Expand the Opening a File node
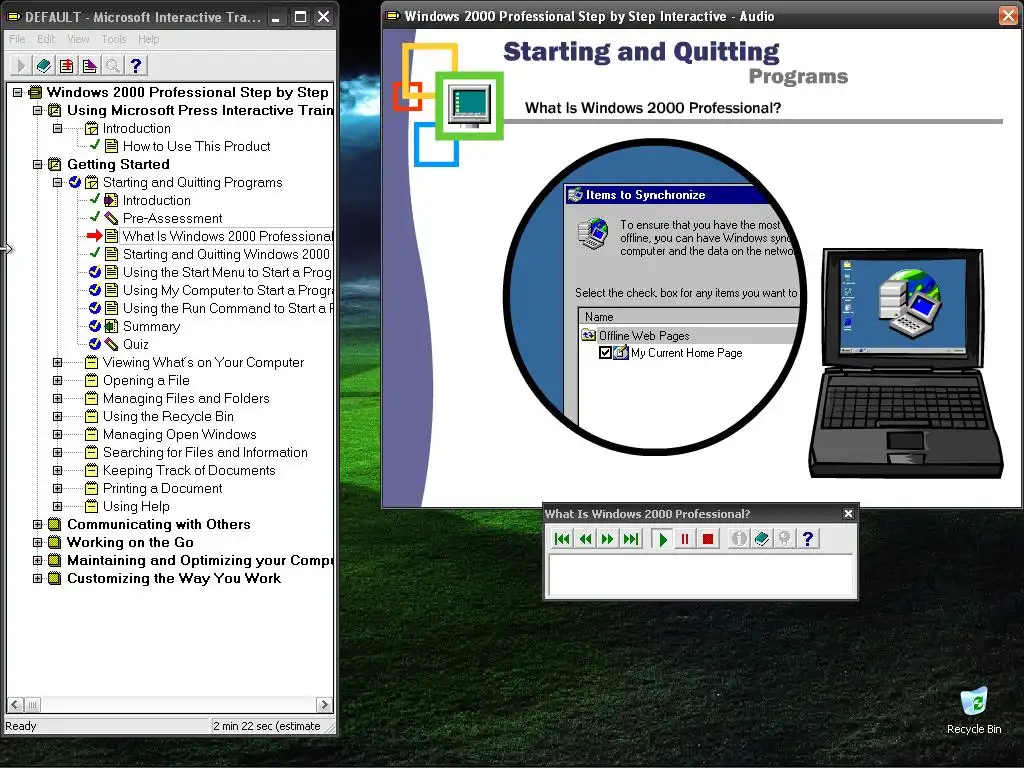Image resolution: width=1024 pixels, height=768 pixels. [57, 380]
